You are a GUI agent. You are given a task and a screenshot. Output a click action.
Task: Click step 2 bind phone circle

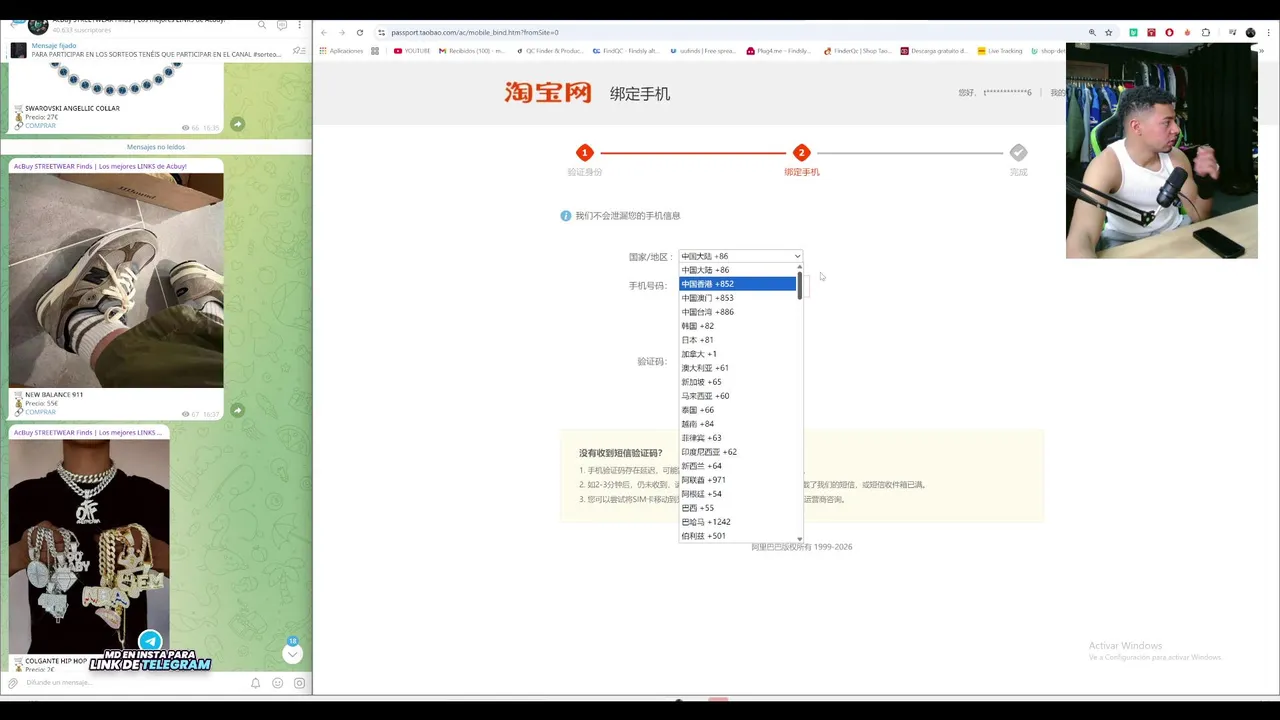801,153
